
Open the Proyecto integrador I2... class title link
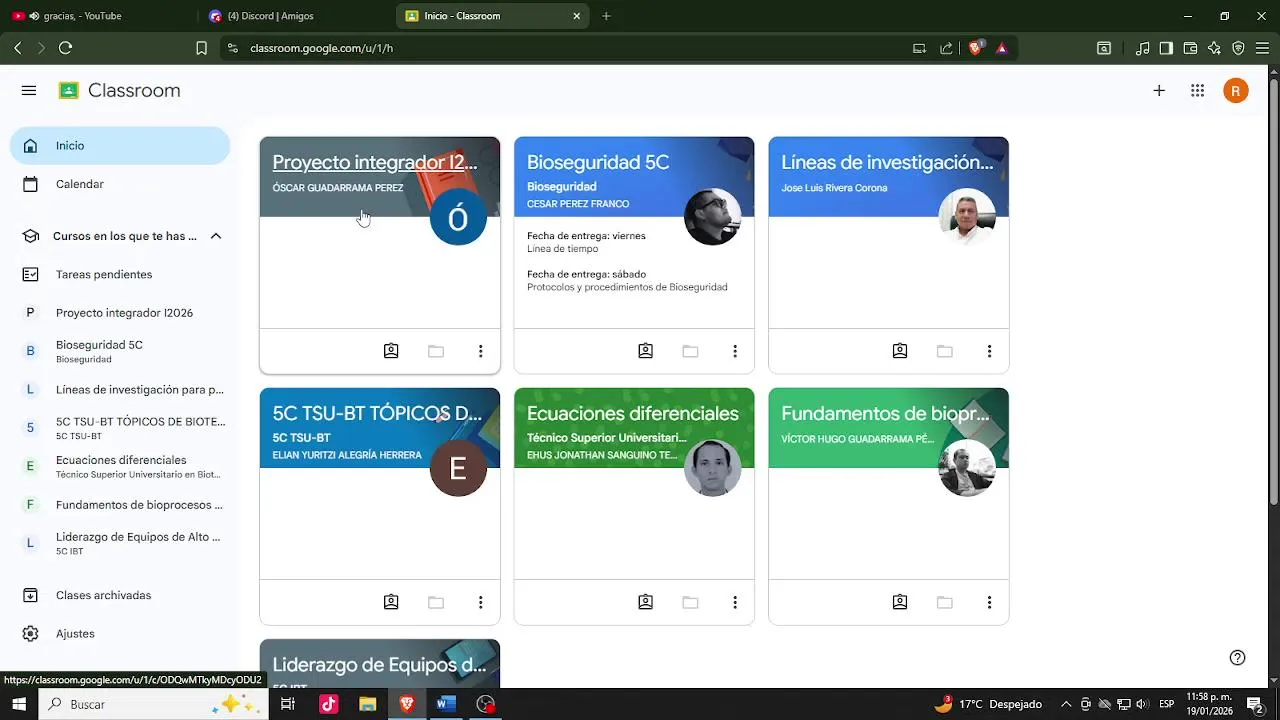(375, 162)
